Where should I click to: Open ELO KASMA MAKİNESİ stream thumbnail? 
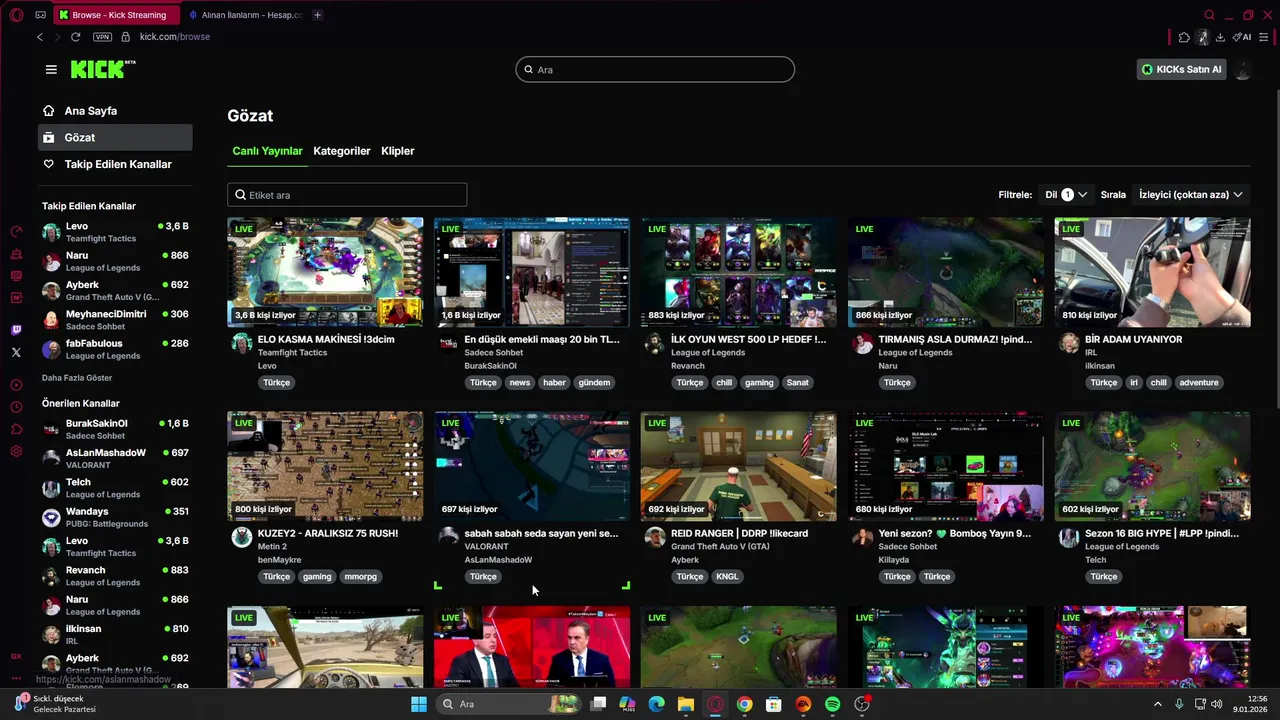pyautogui.click(x=325, y=272)
